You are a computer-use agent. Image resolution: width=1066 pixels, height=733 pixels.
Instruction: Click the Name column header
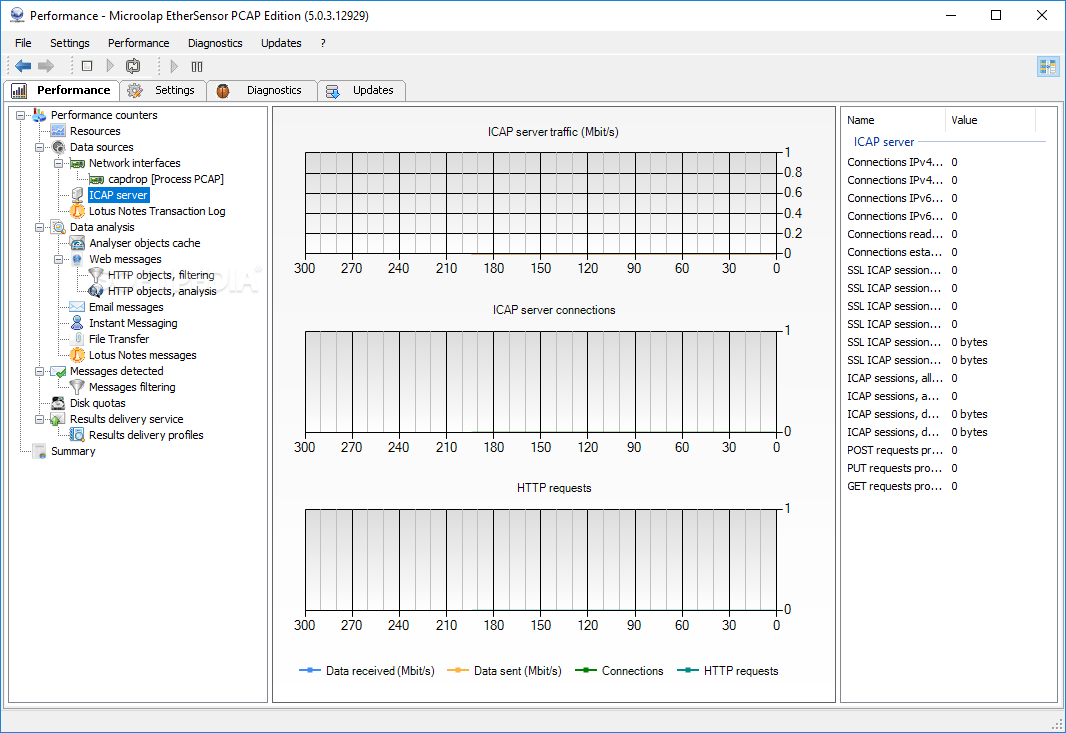coord(893,120)
